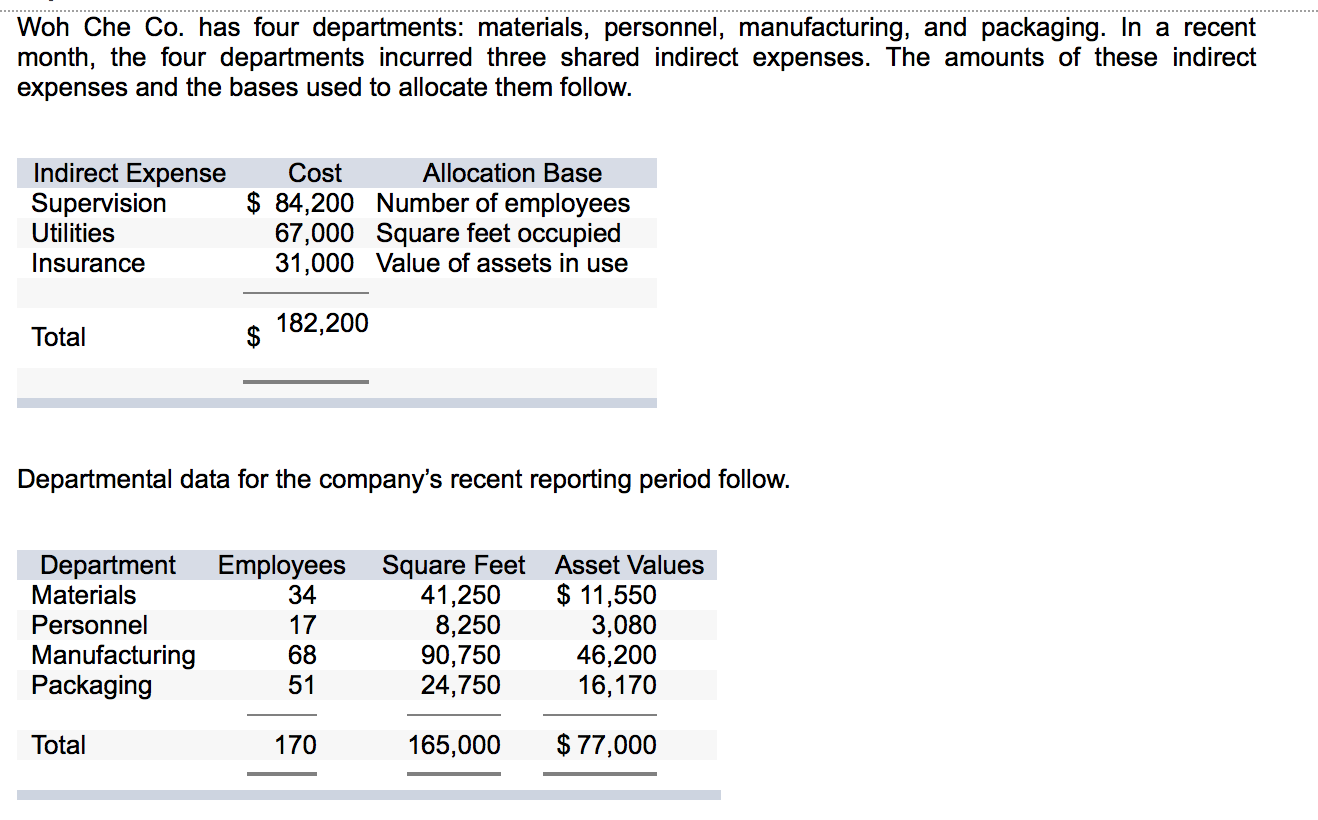Select total employees value 170
Screen dimensions: 1318x820
[x=296, y=745]
